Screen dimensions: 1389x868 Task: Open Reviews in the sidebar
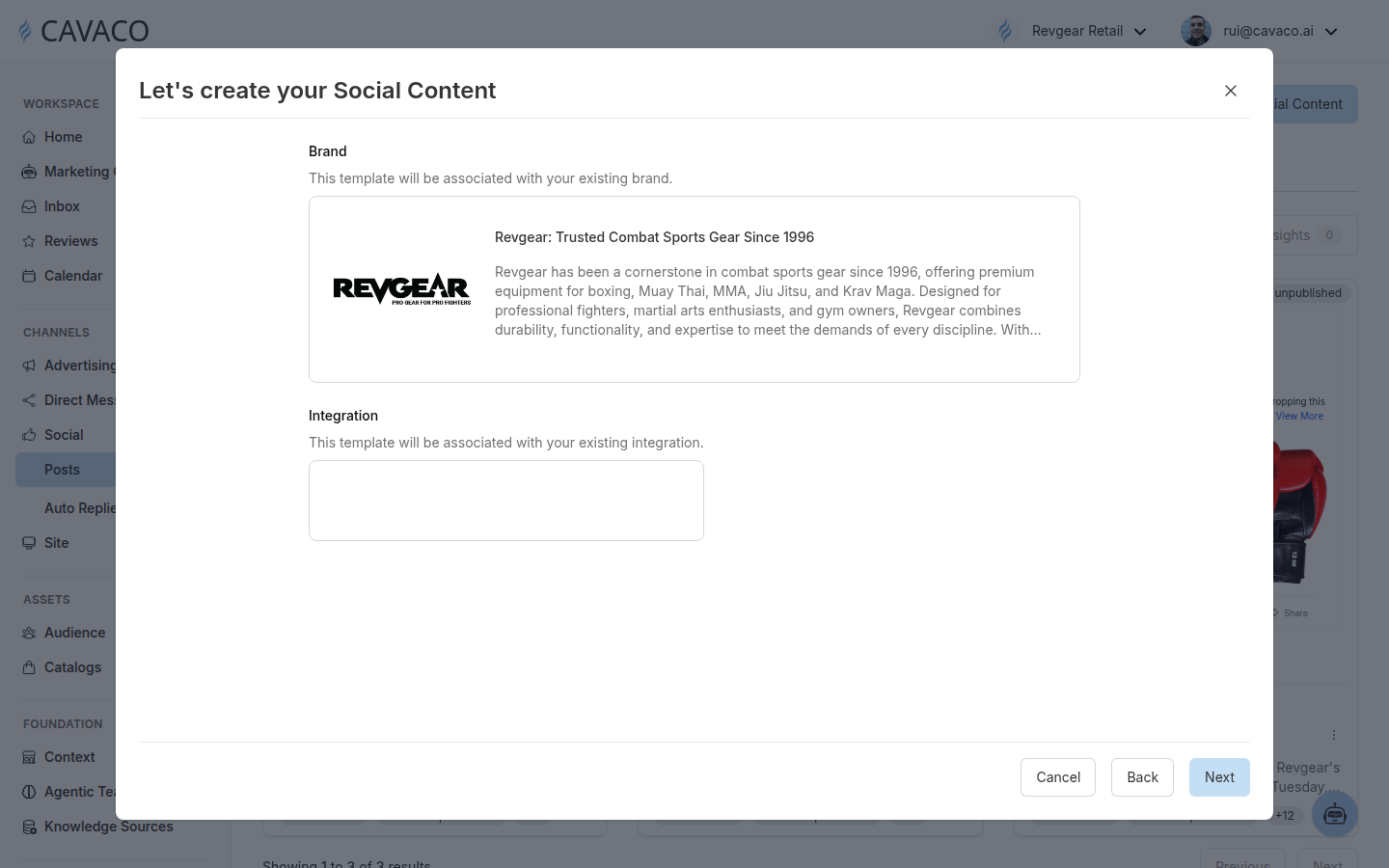point(70,241)
